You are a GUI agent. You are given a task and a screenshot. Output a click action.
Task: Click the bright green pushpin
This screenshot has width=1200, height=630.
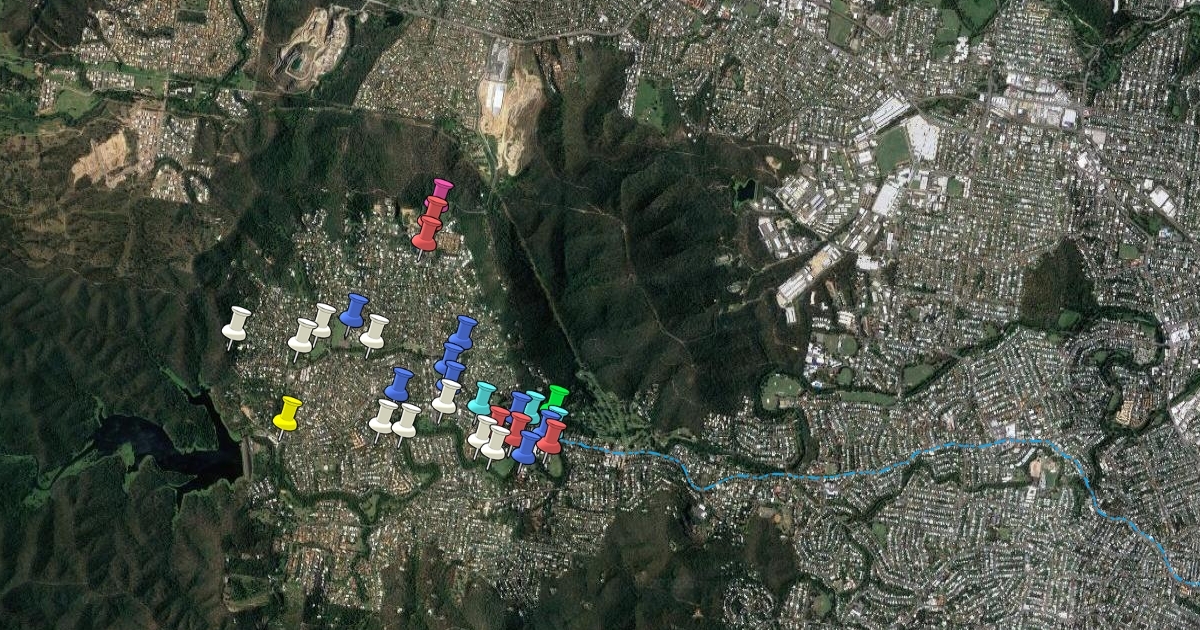pos(558,396)
